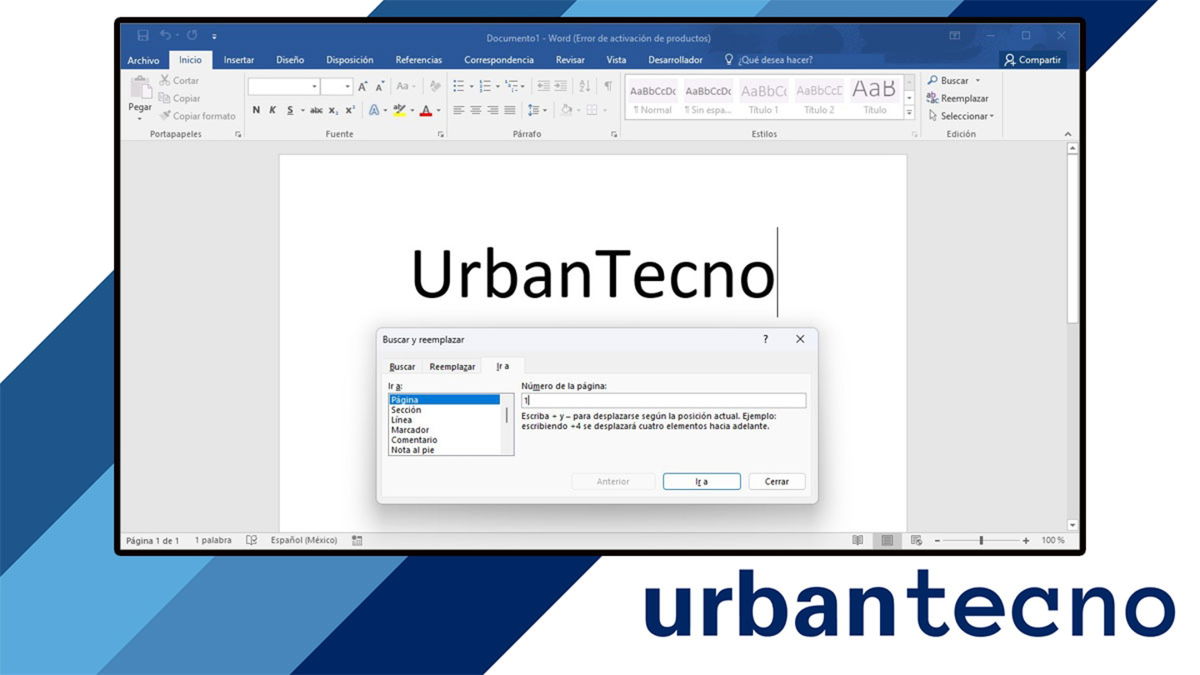Open the font name dropdown
This screenshot has height=675, width=1200.
[x=314, y=87]
